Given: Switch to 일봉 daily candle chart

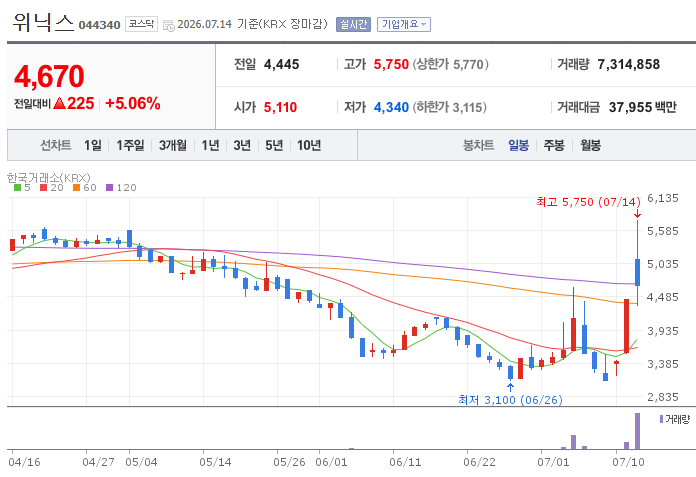Looking at the screenshot, I should [x=518, y=145].
